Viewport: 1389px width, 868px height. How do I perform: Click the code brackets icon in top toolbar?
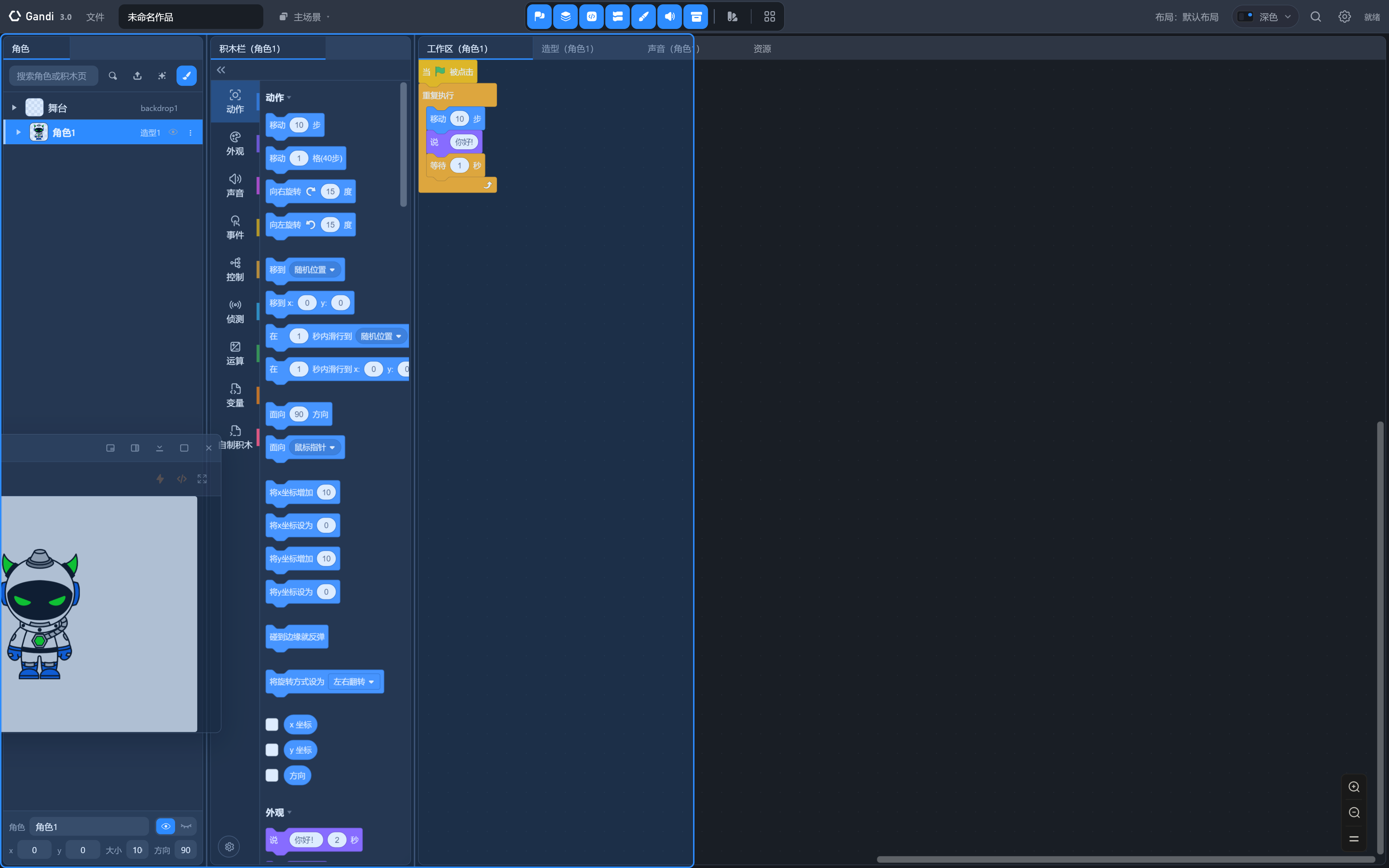coord(592,17)
